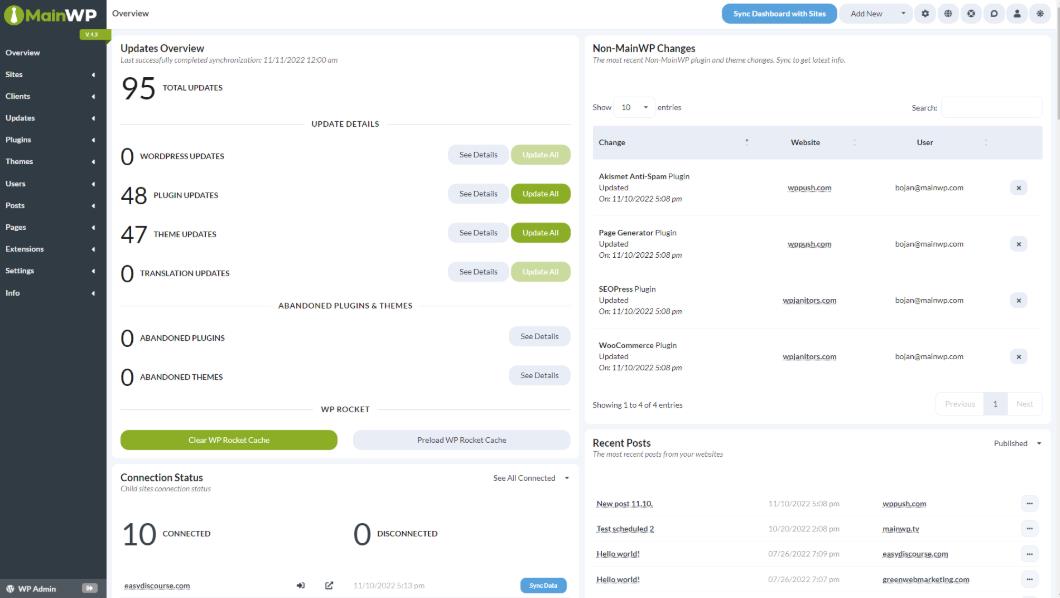
Task: Click the speech bubble icon in header
Action: (x=994, y=14)
